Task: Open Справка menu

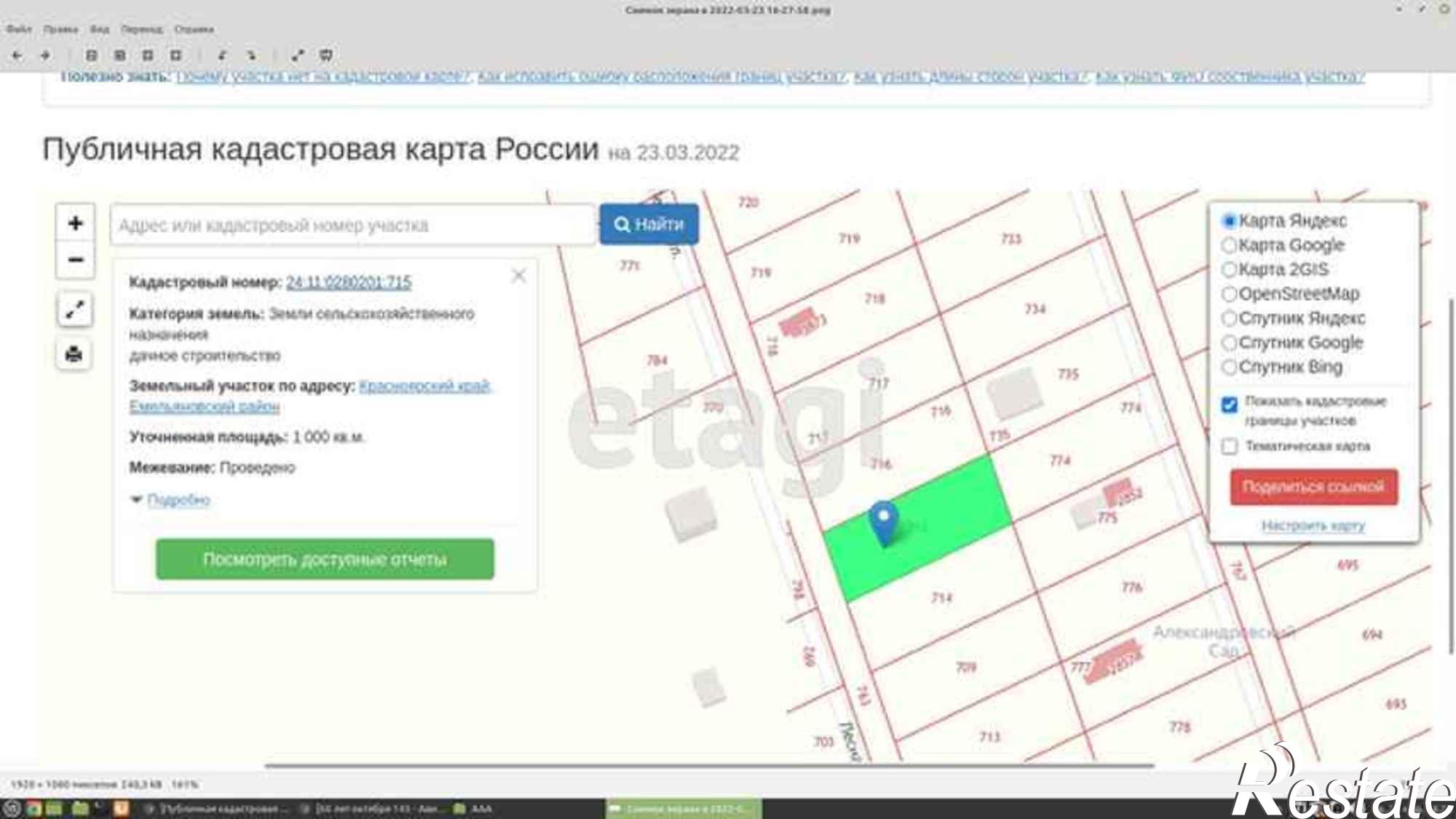Action: click(x=194, y=29)
